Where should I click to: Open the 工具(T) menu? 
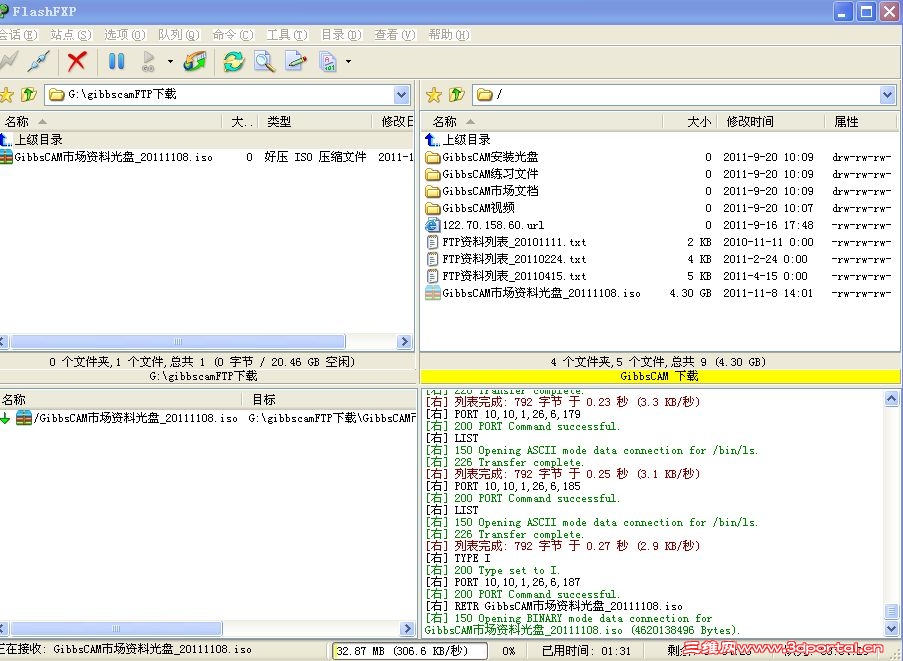point(287,35)
